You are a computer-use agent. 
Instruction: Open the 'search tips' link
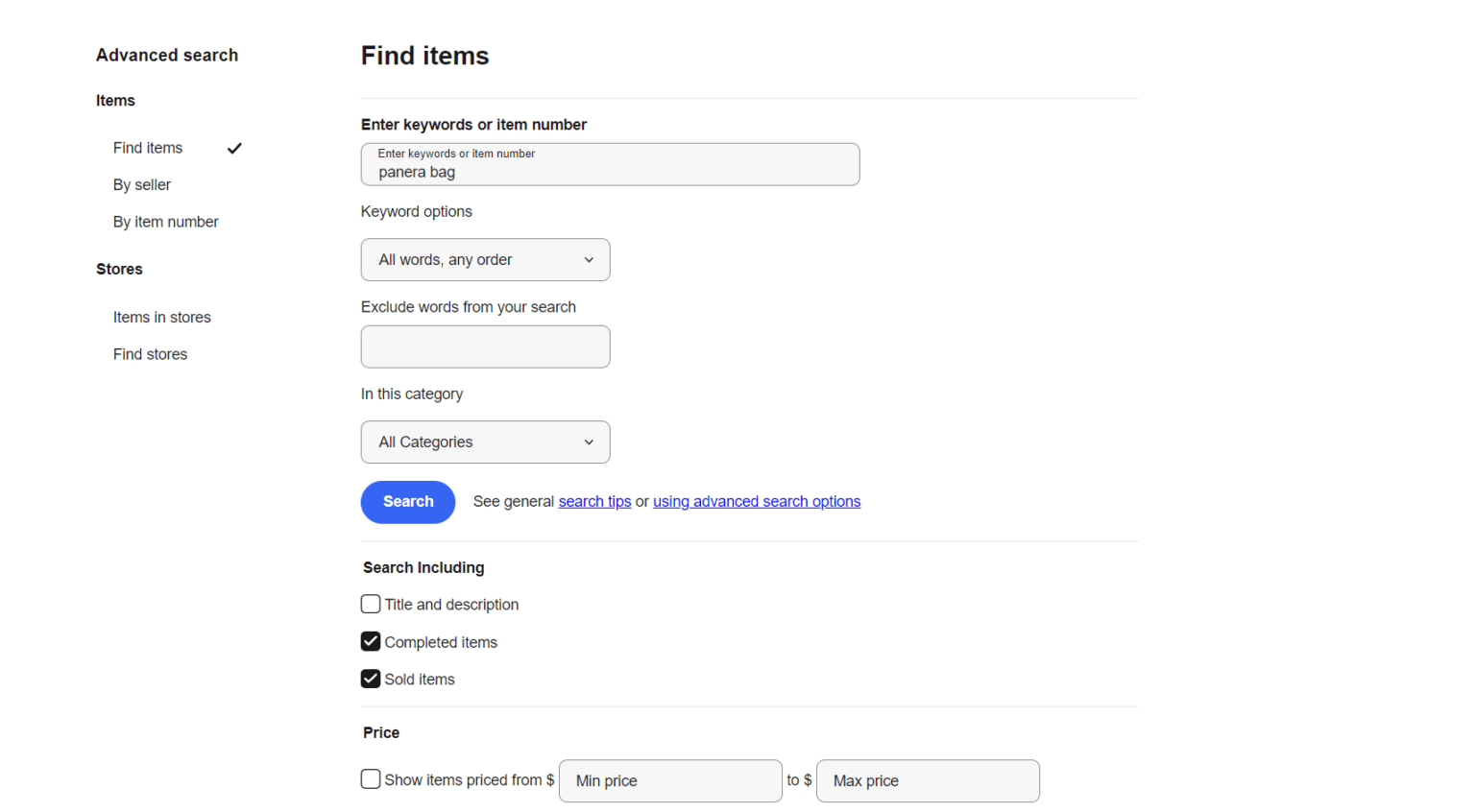tap(594, 501)
